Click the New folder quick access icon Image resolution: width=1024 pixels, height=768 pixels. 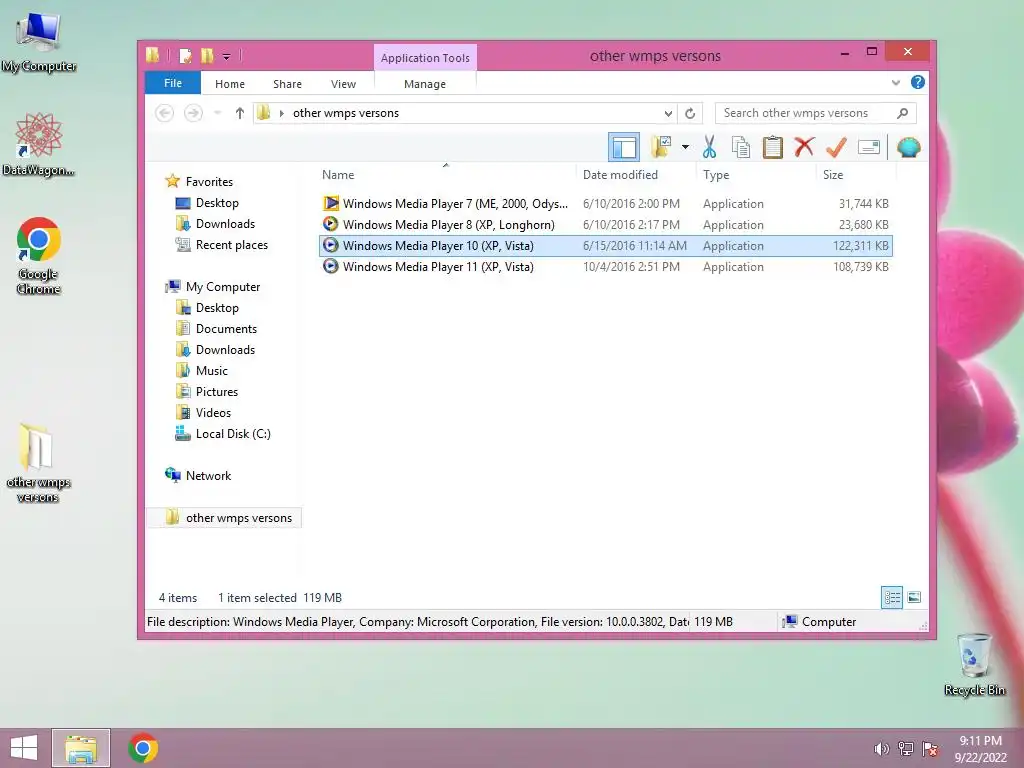pyautogui.click(x=208, y=56)
